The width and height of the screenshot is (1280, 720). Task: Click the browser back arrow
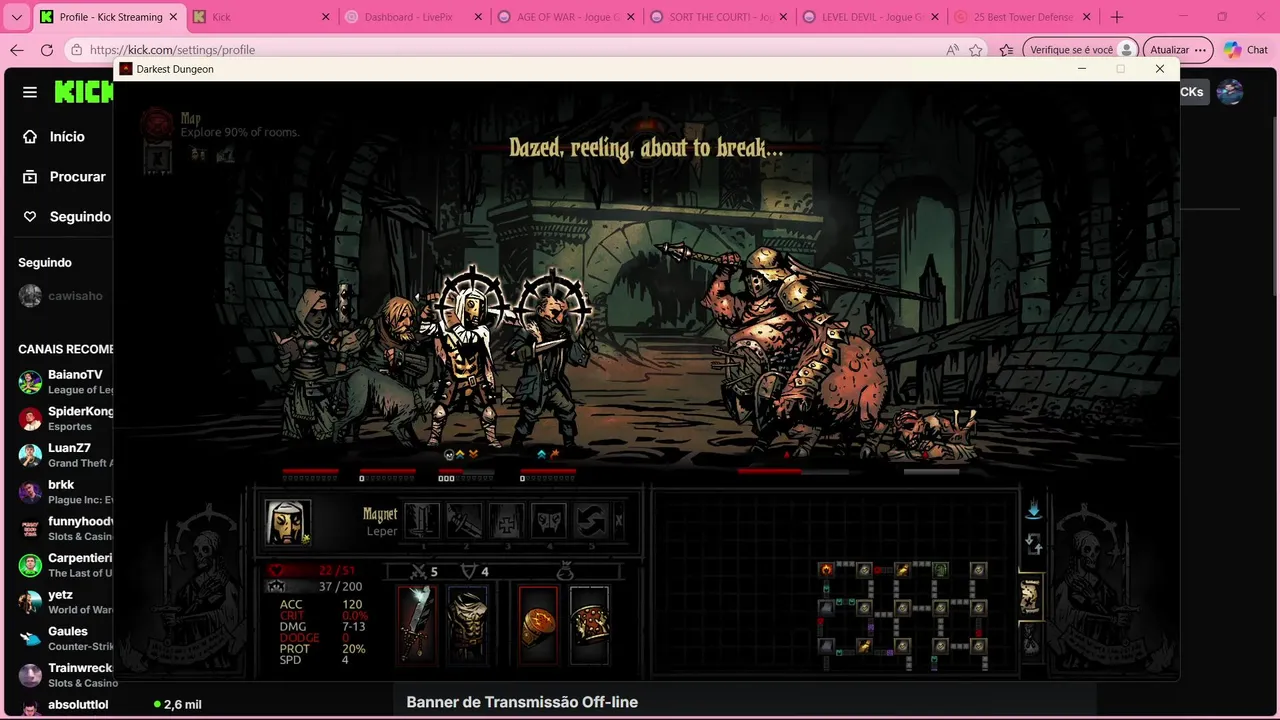tap(16, 50)
